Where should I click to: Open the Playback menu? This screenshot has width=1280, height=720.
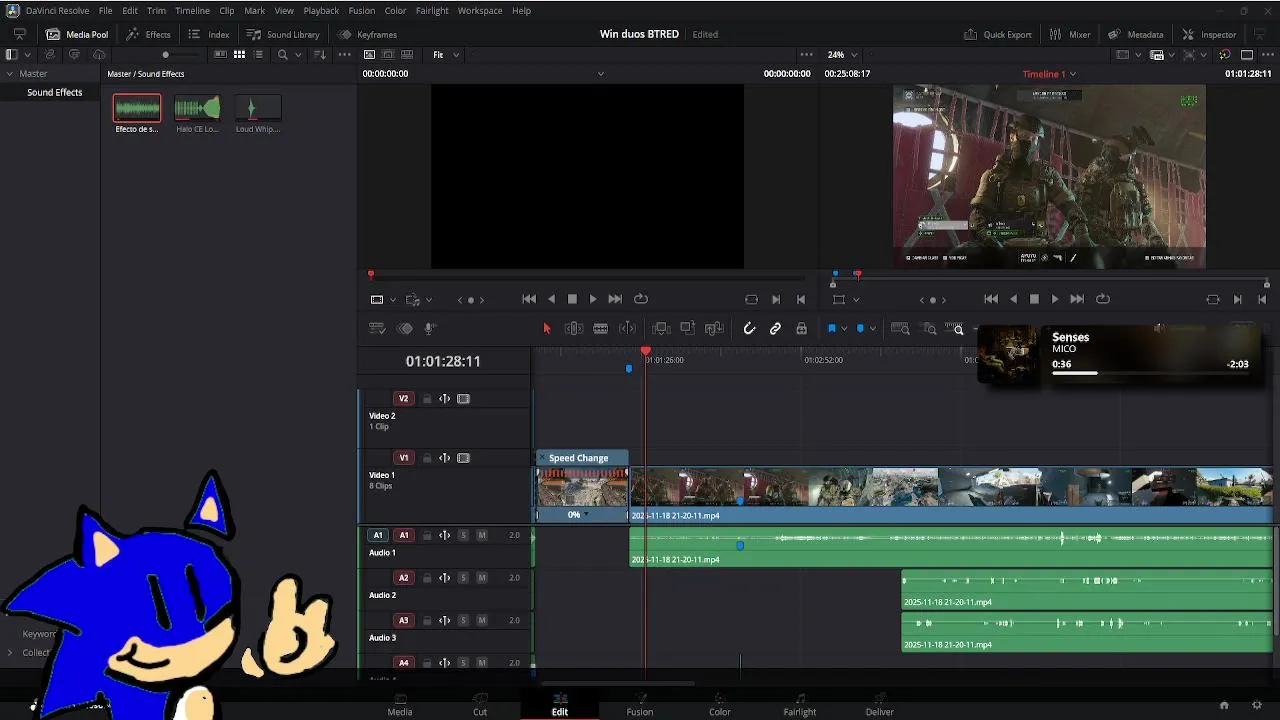[321, 10]
